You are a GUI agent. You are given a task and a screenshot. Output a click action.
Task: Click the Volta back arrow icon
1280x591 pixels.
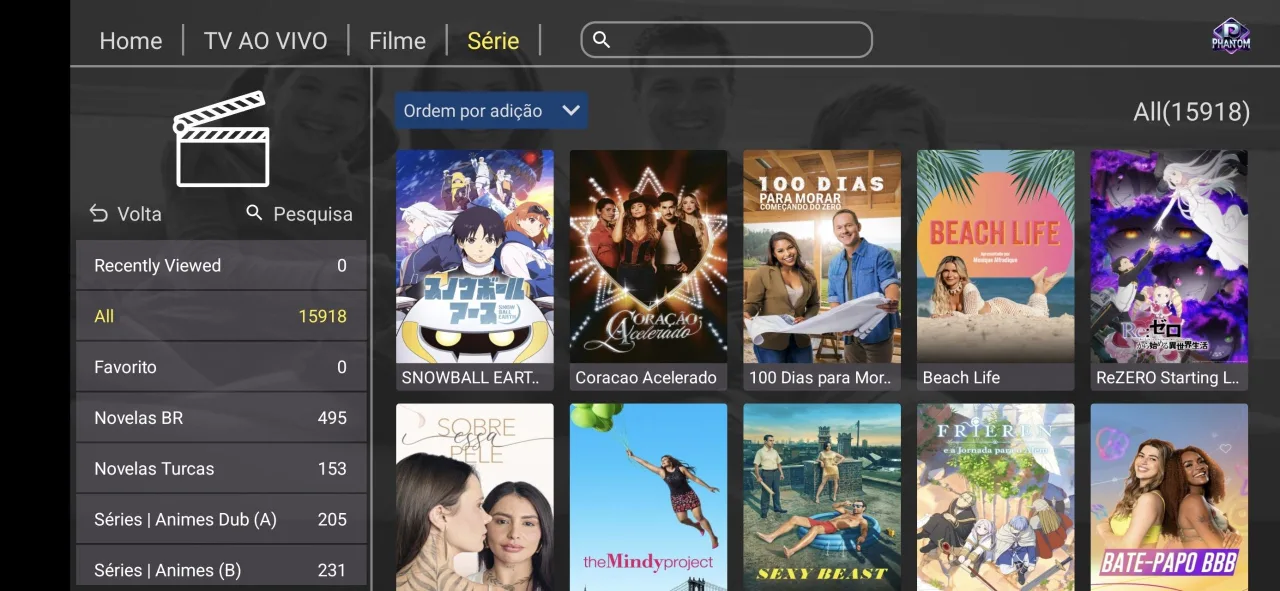[x=98, y=213]
